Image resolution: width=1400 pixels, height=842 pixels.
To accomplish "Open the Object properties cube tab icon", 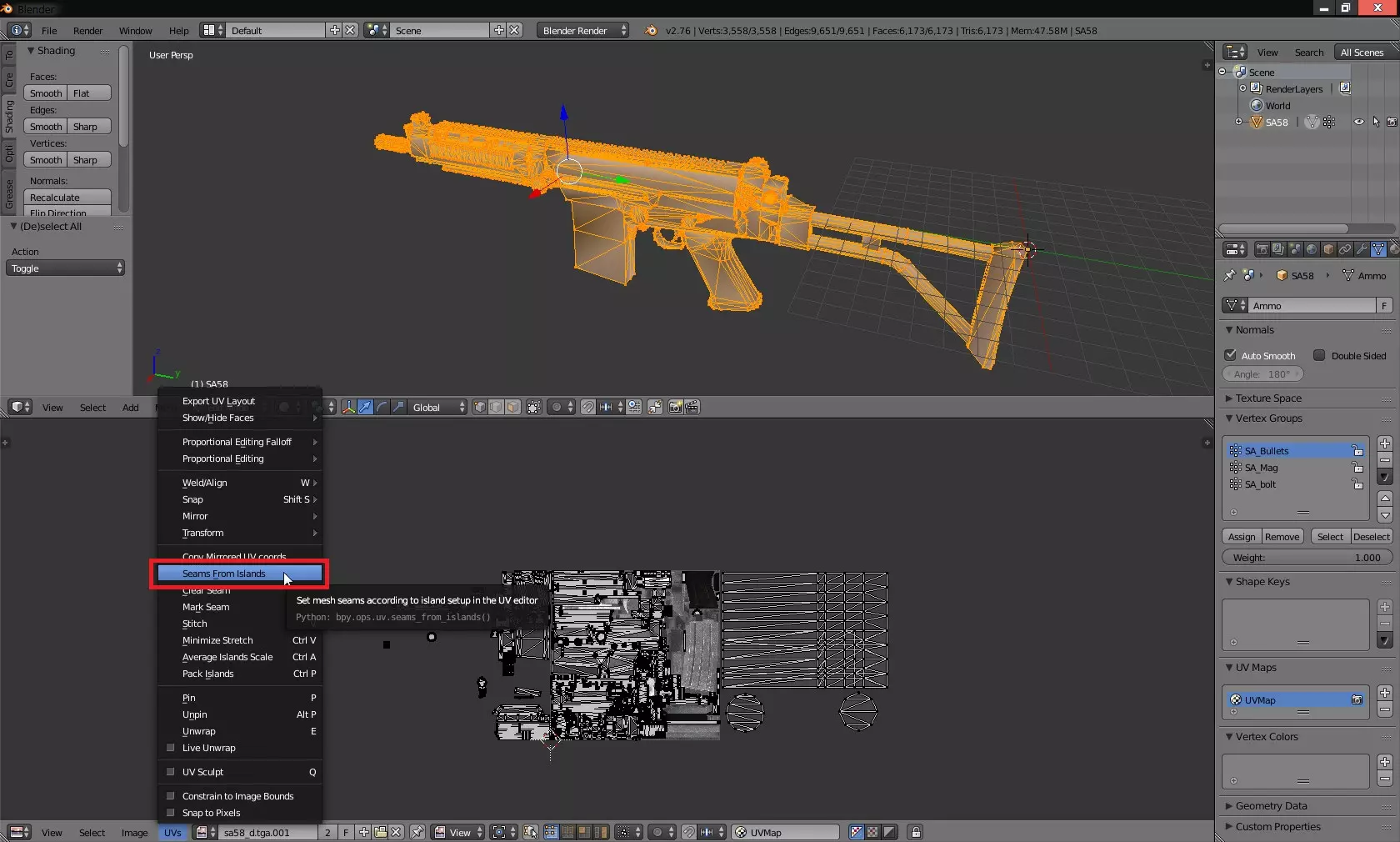I will pos(1328,249).
